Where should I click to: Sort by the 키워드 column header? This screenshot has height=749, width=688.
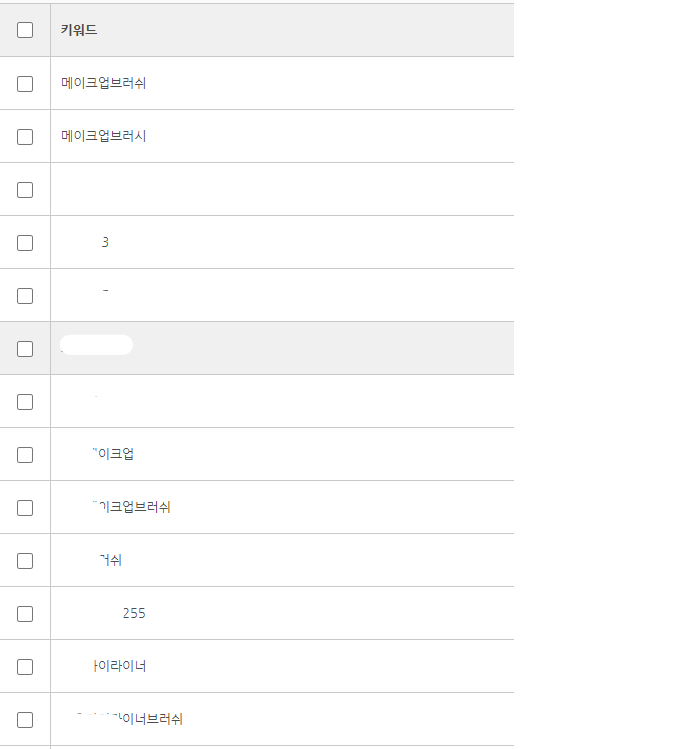click(79, 30)
